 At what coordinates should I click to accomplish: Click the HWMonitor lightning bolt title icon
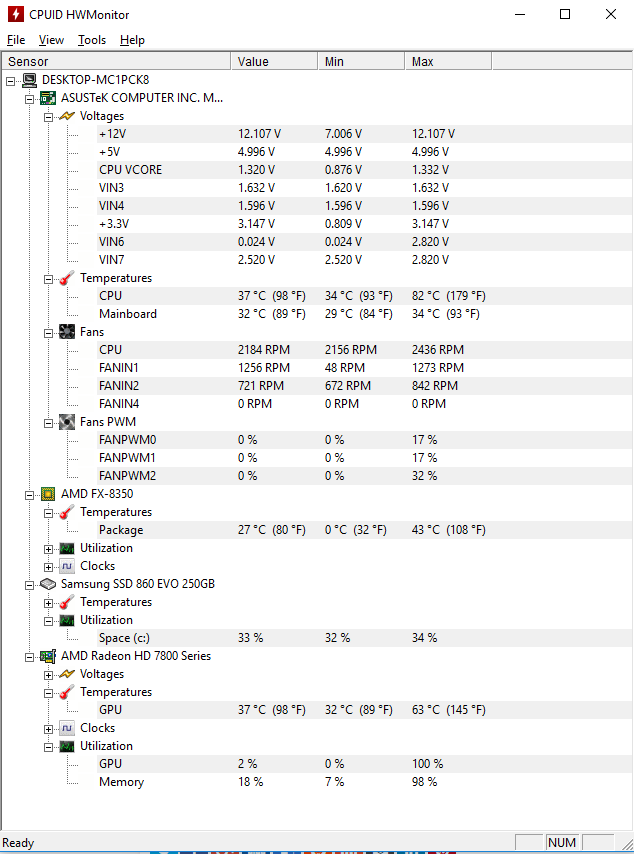click(x=14, y=15)
